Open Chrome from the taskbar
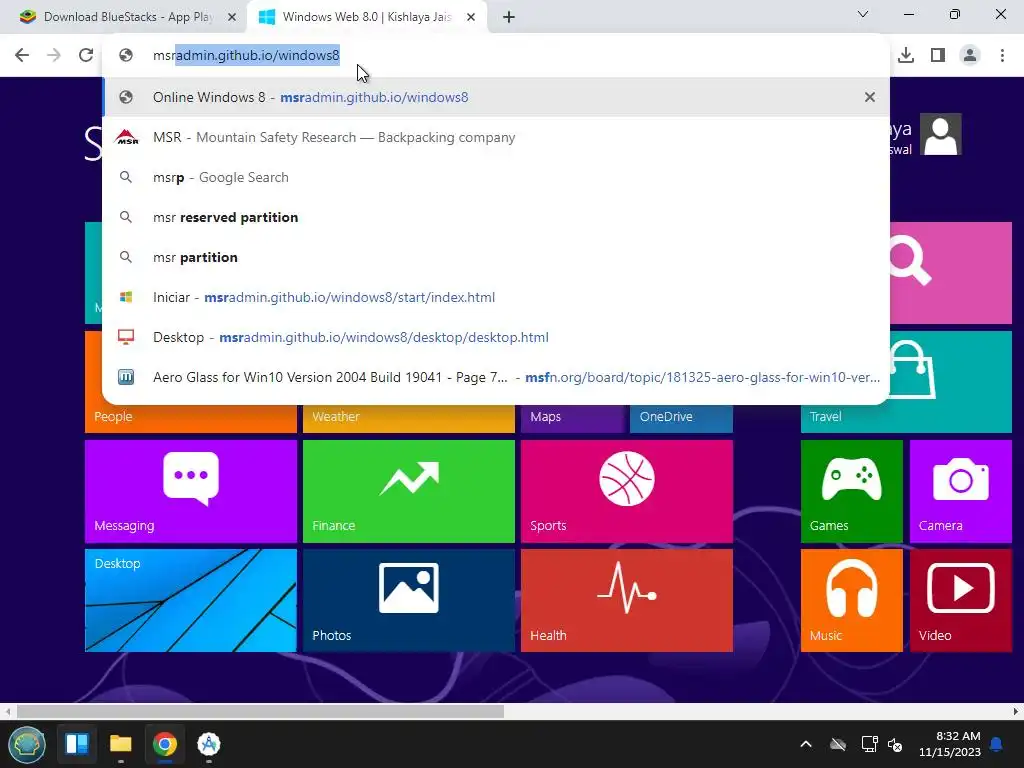 [165, 744]
